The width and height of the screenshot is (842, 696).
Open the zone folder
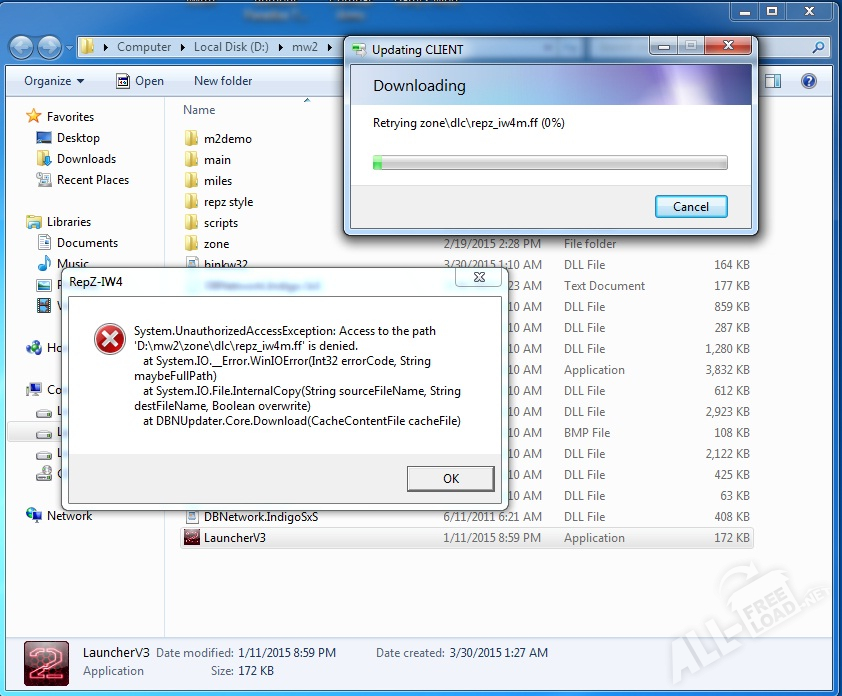(216, 244)
